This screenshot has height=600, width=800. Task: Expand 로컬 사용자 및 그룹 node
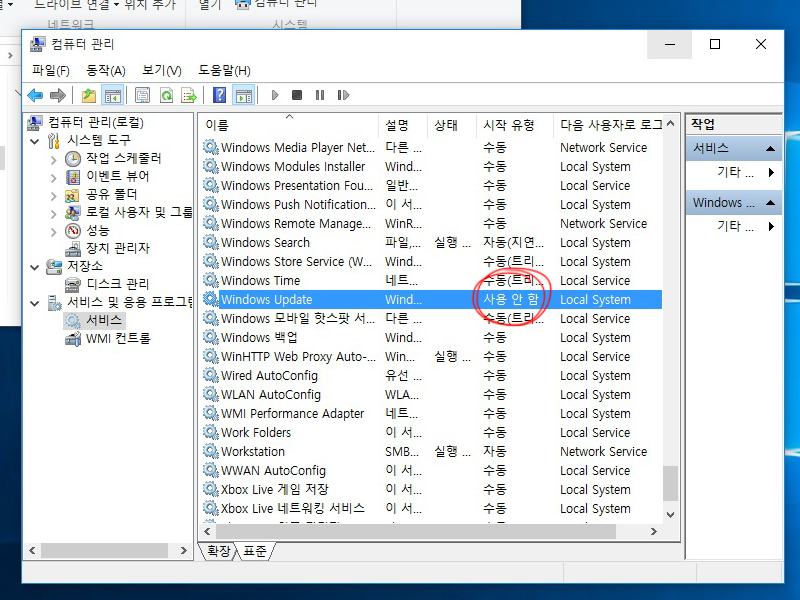pos(54,214)
